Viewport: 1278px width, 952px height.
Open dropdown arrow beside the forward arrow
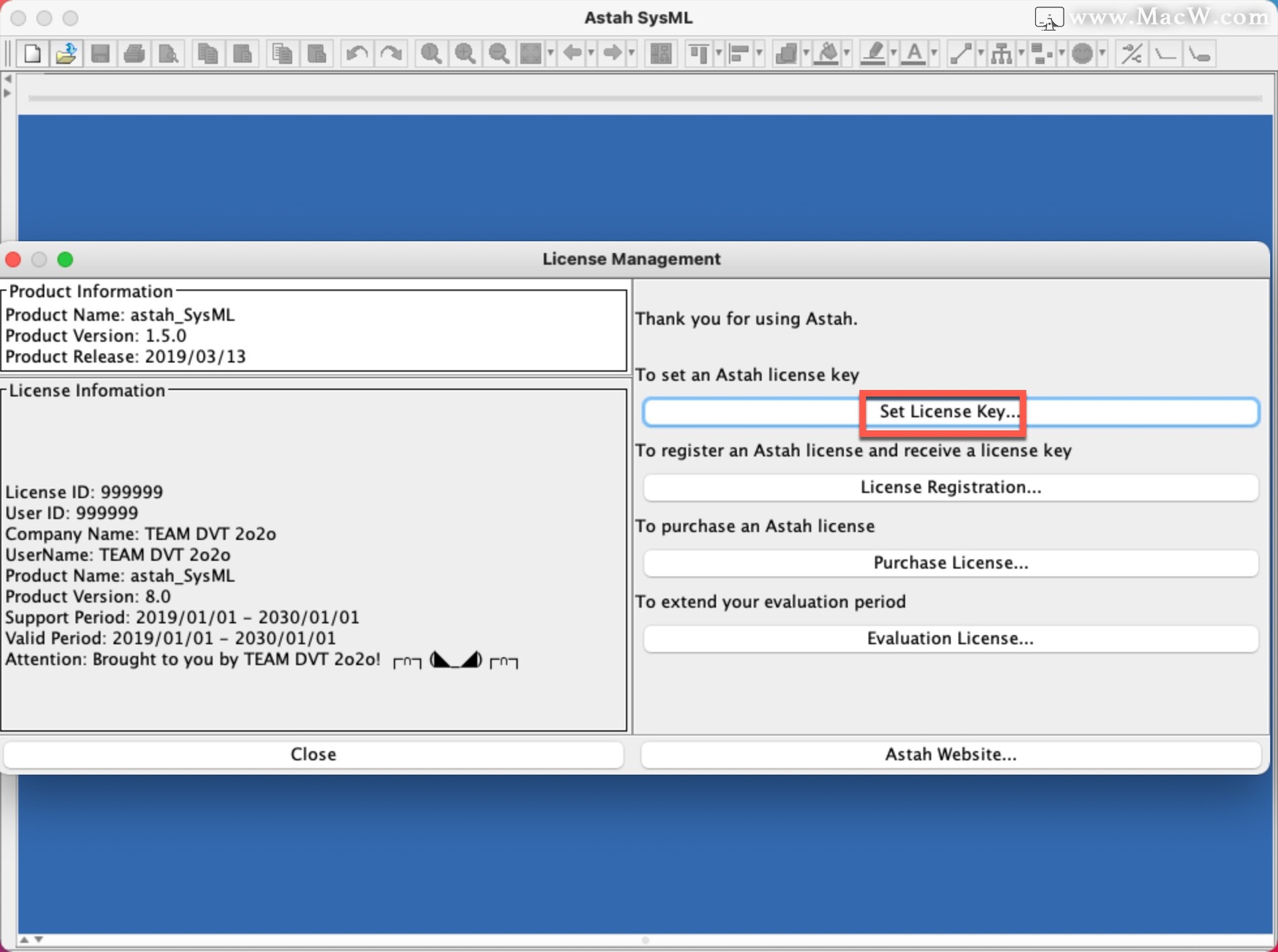[x=632, y=53]
